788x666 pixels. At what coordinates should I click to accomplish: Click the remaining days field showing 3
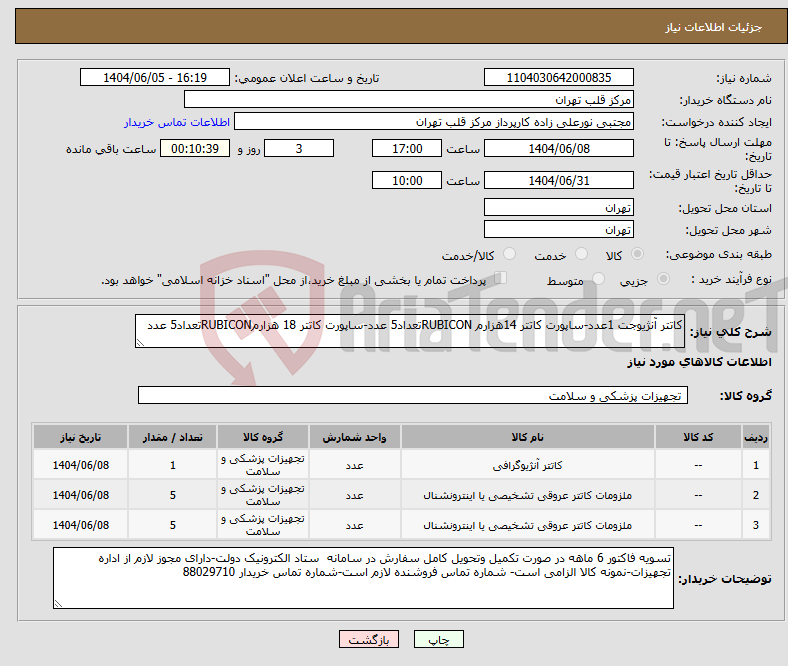pos(299,148)
